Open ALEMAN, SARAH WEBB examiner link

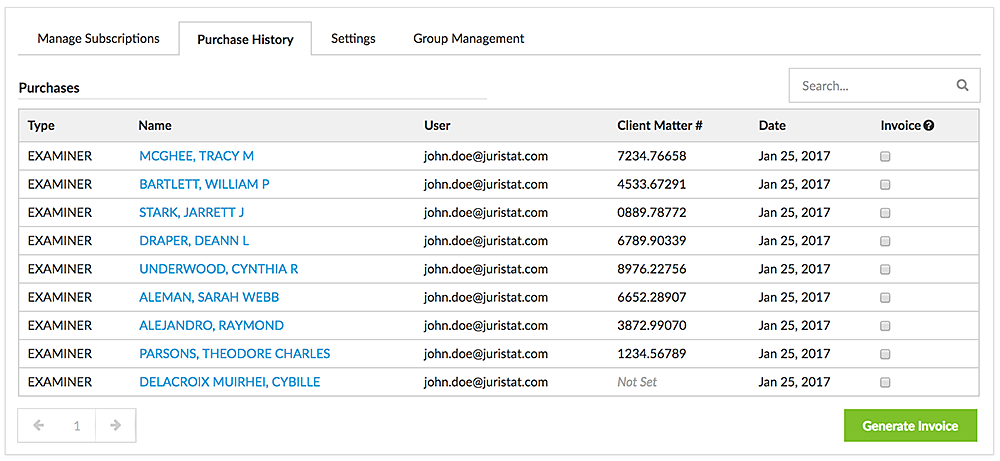(209, 297)
